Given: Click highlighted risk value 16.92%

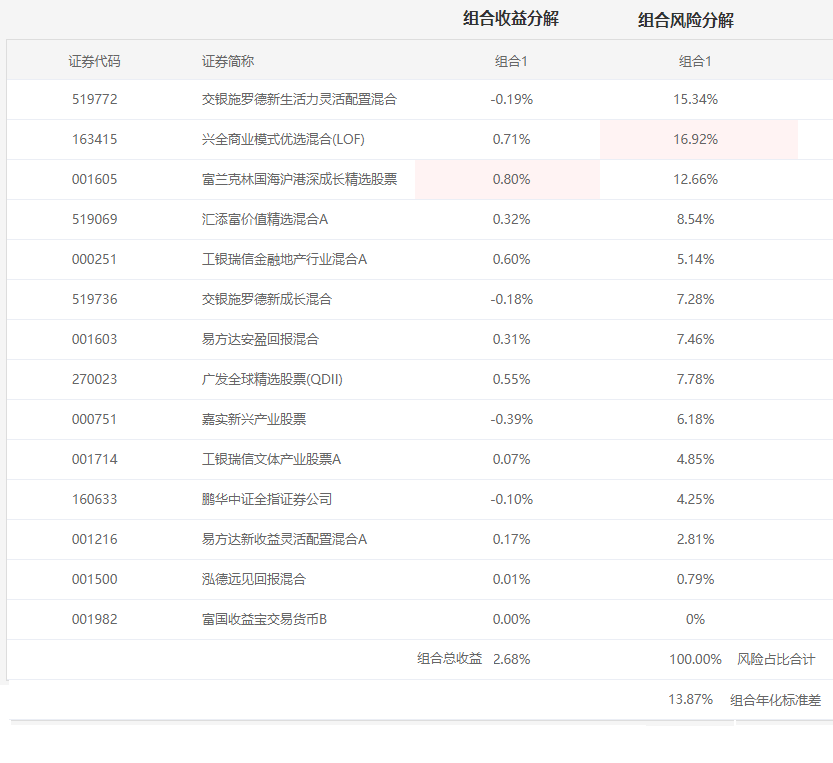Looking at the screenshot, I should coord(695,139).
